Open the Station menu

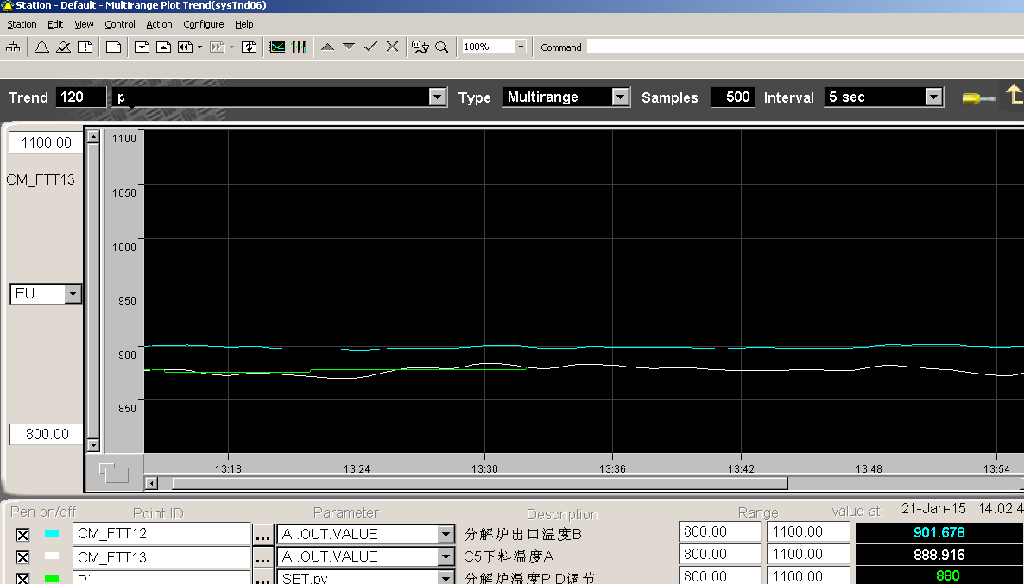pos(22,24)
